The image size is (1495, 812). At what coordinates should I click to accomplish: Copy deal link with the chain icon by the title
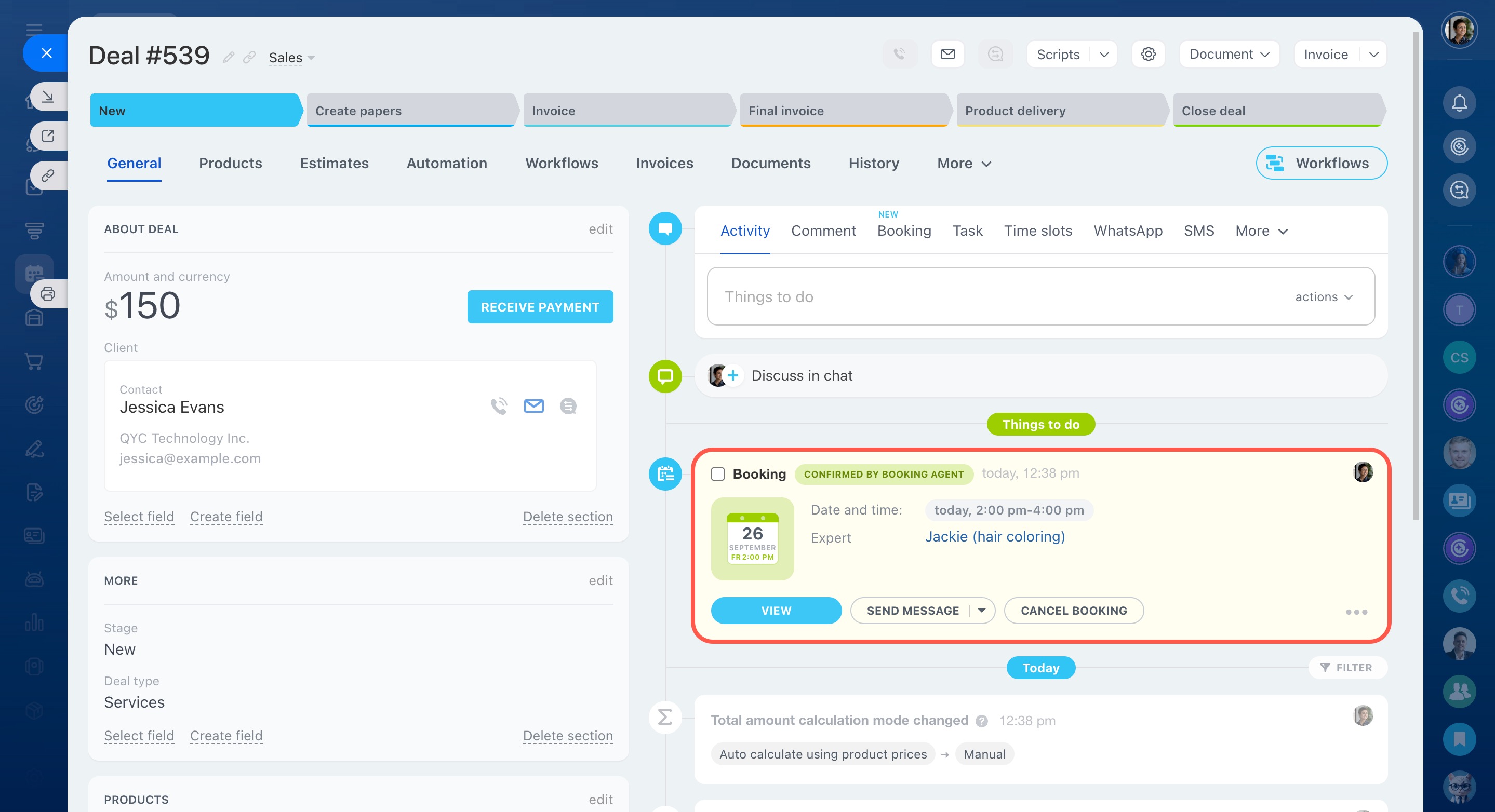(249, 57)
